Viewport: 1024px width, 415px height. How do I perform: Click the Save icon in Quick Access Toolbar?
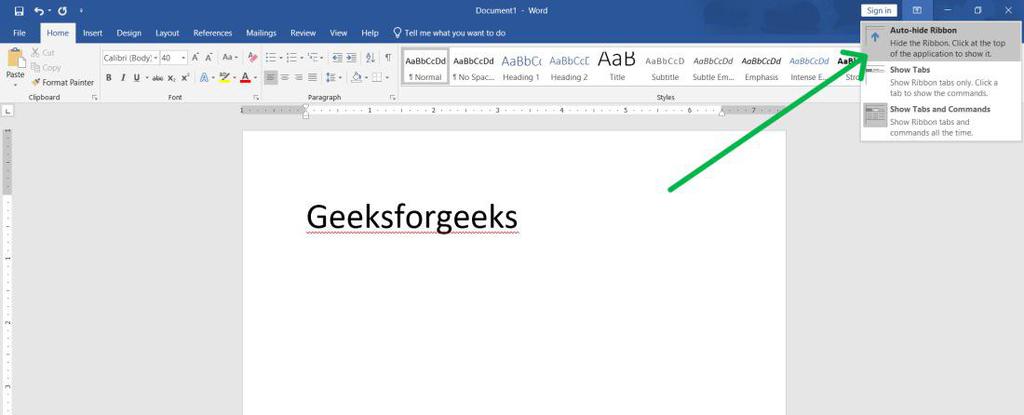point(19,11)
